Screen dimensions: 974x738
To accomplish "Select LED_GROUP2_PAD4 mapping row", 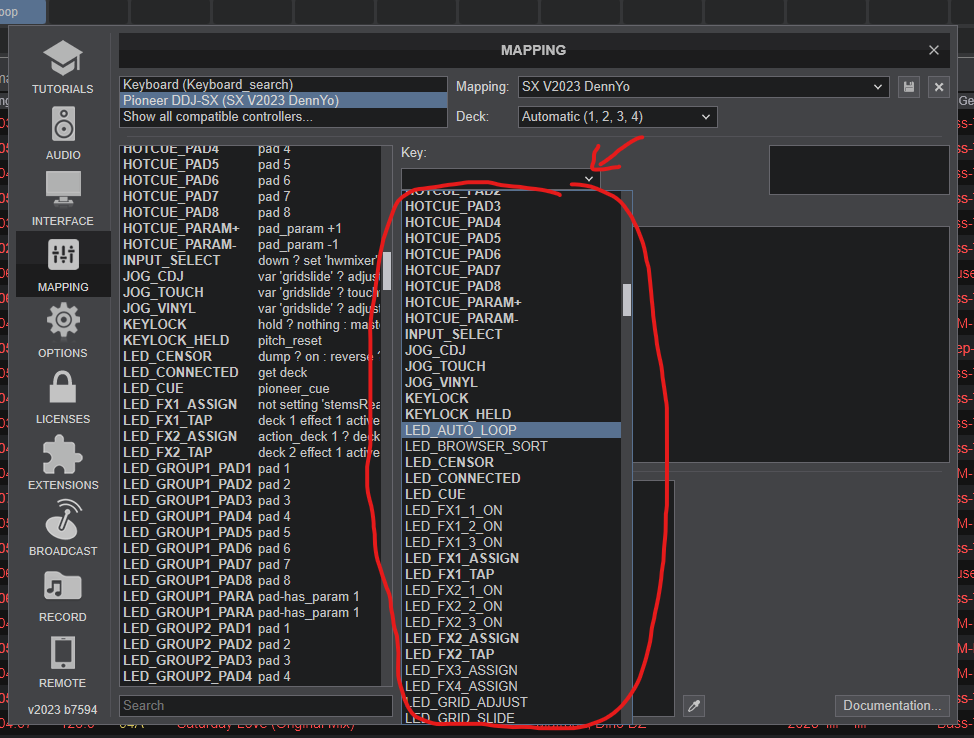I will pyautogui.click(x=251, y=676).
